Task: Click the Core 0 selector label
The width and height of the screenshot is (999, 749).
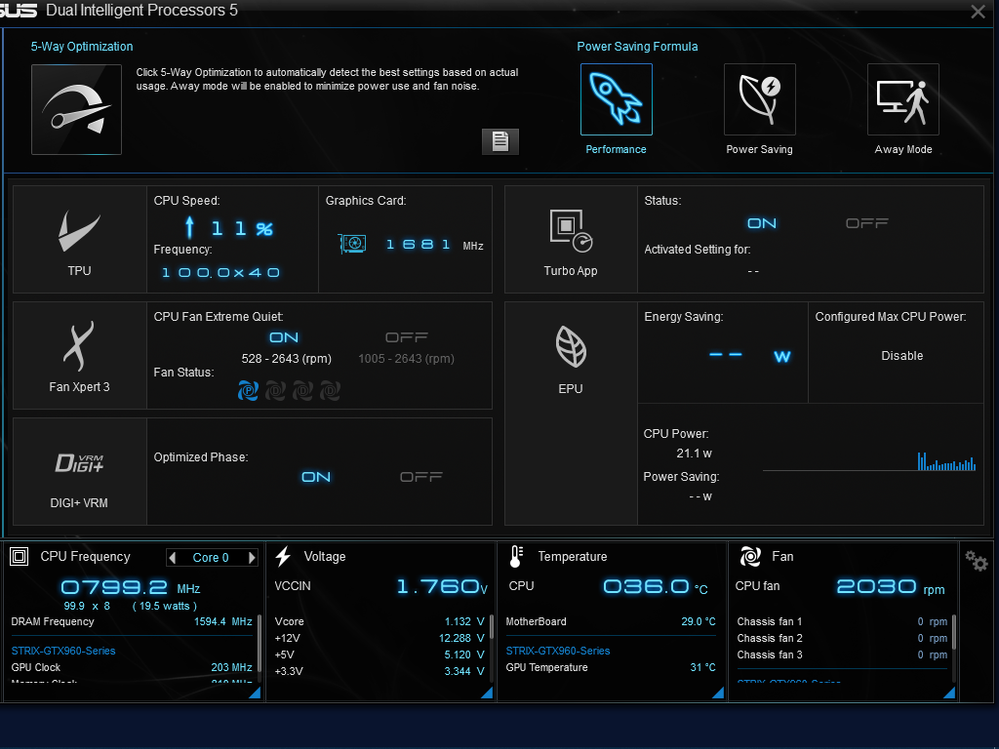Action: 211,558
